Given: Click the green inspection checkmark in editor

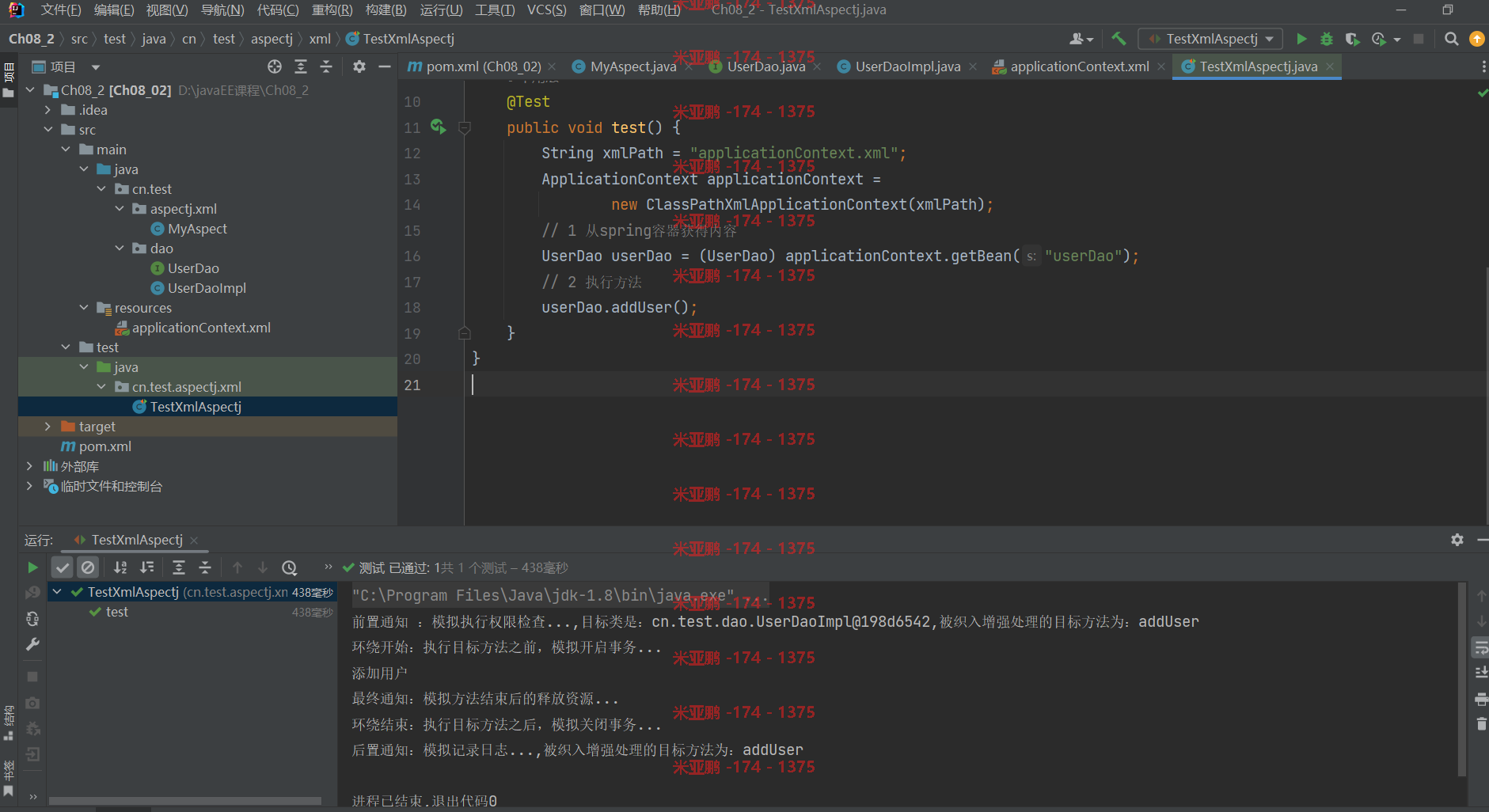Looking at the screenshot, I should point(1482,93).
